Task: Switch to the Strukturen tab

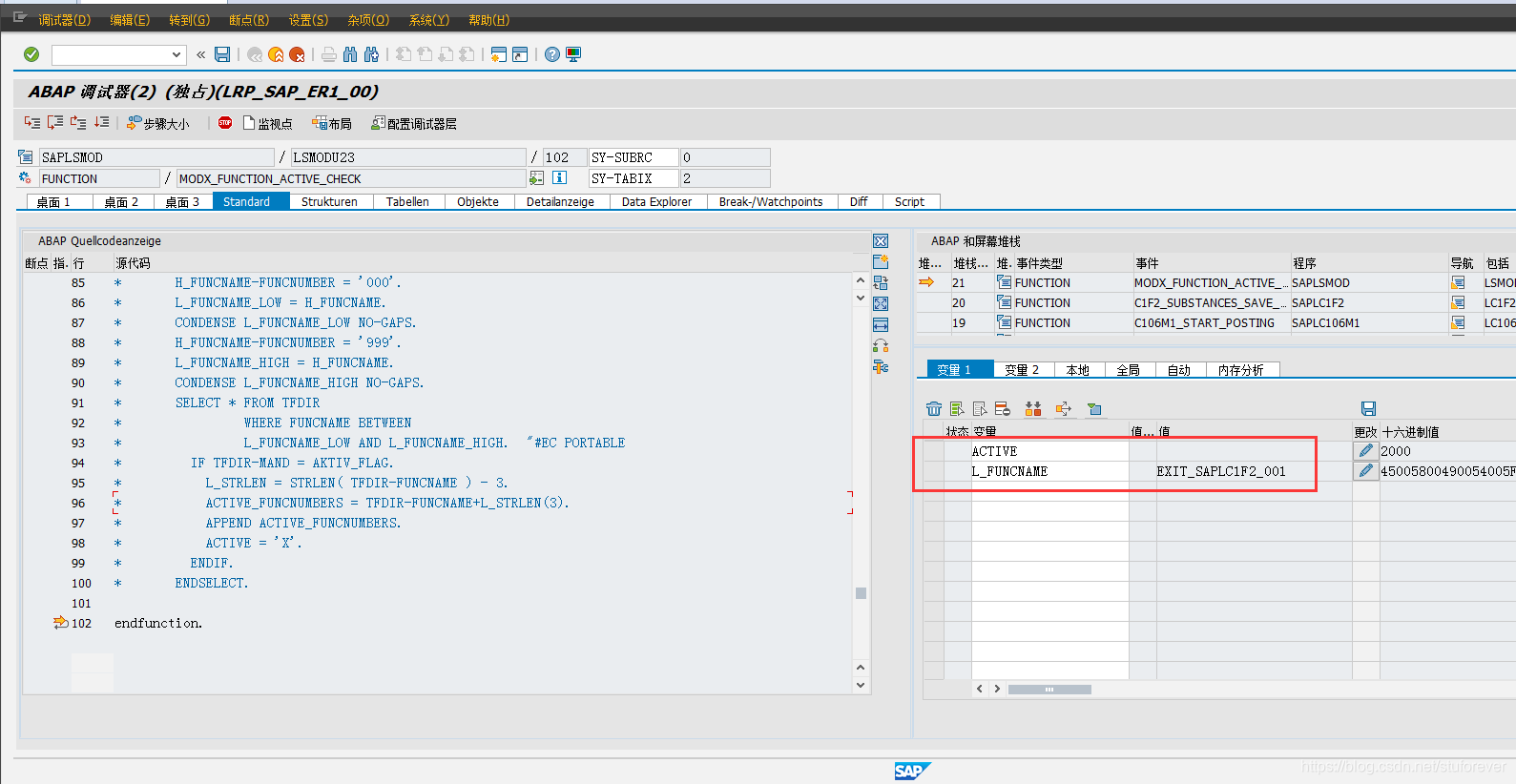Action: (x=329, y=201)
